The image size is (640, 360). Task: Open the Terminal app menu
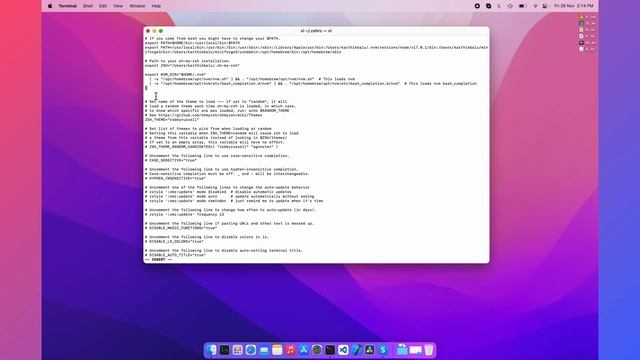coord(67,6)
